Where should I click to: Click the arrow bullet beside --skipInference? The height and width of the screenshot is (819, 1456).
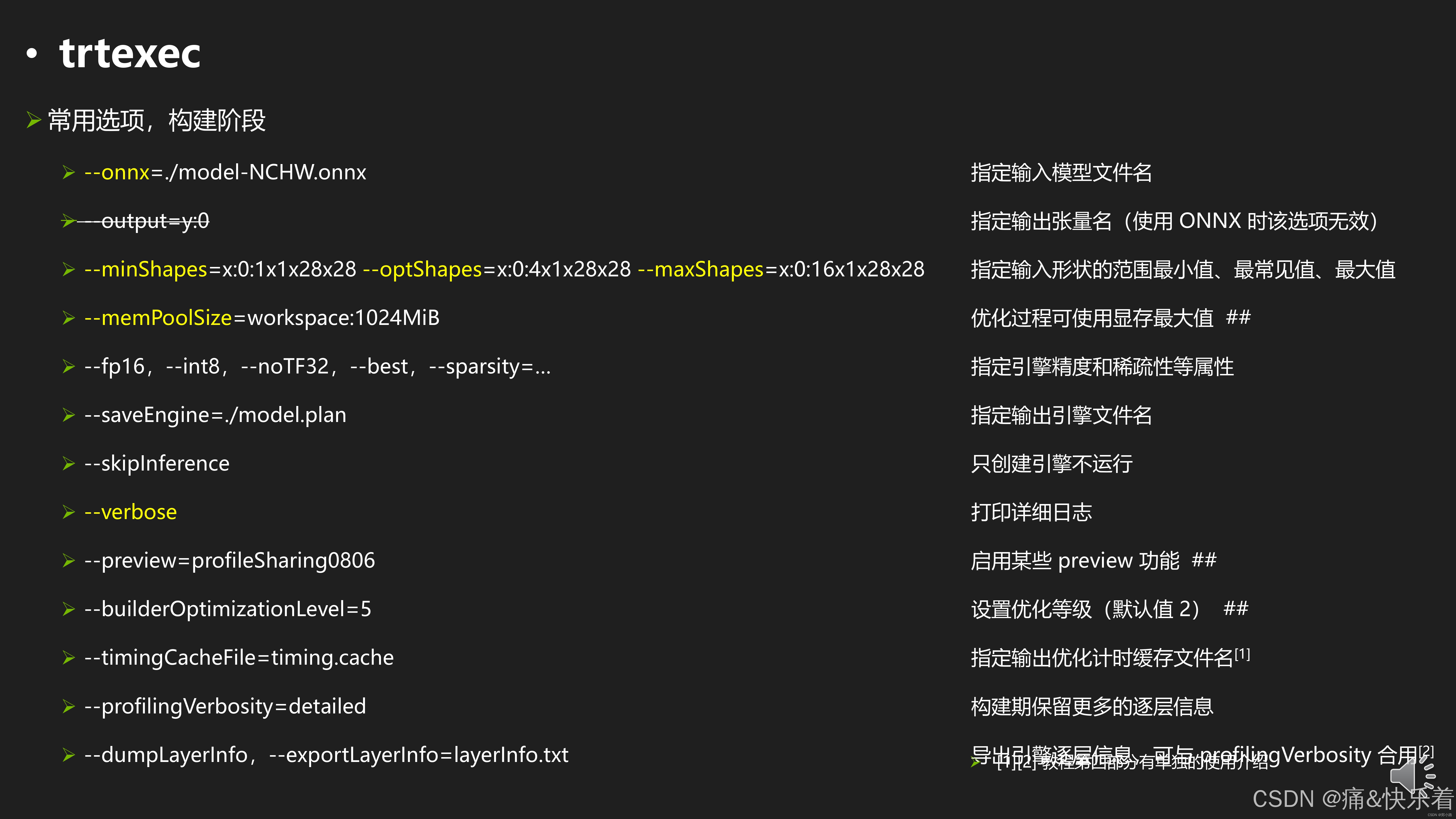click(68, 463)
